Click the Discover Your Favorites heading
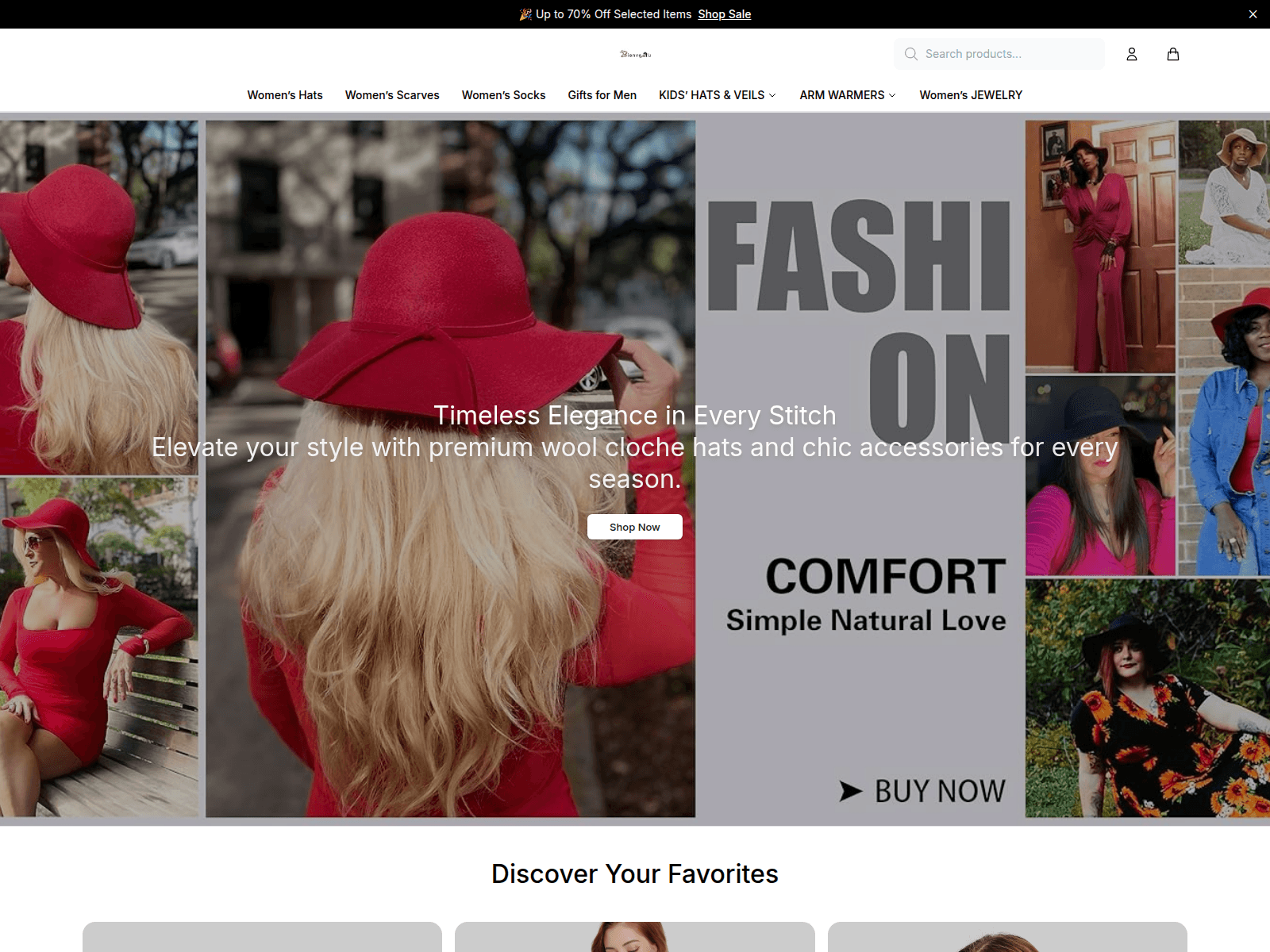Screen dimensions: 1270x952 (x=635, y=873)
